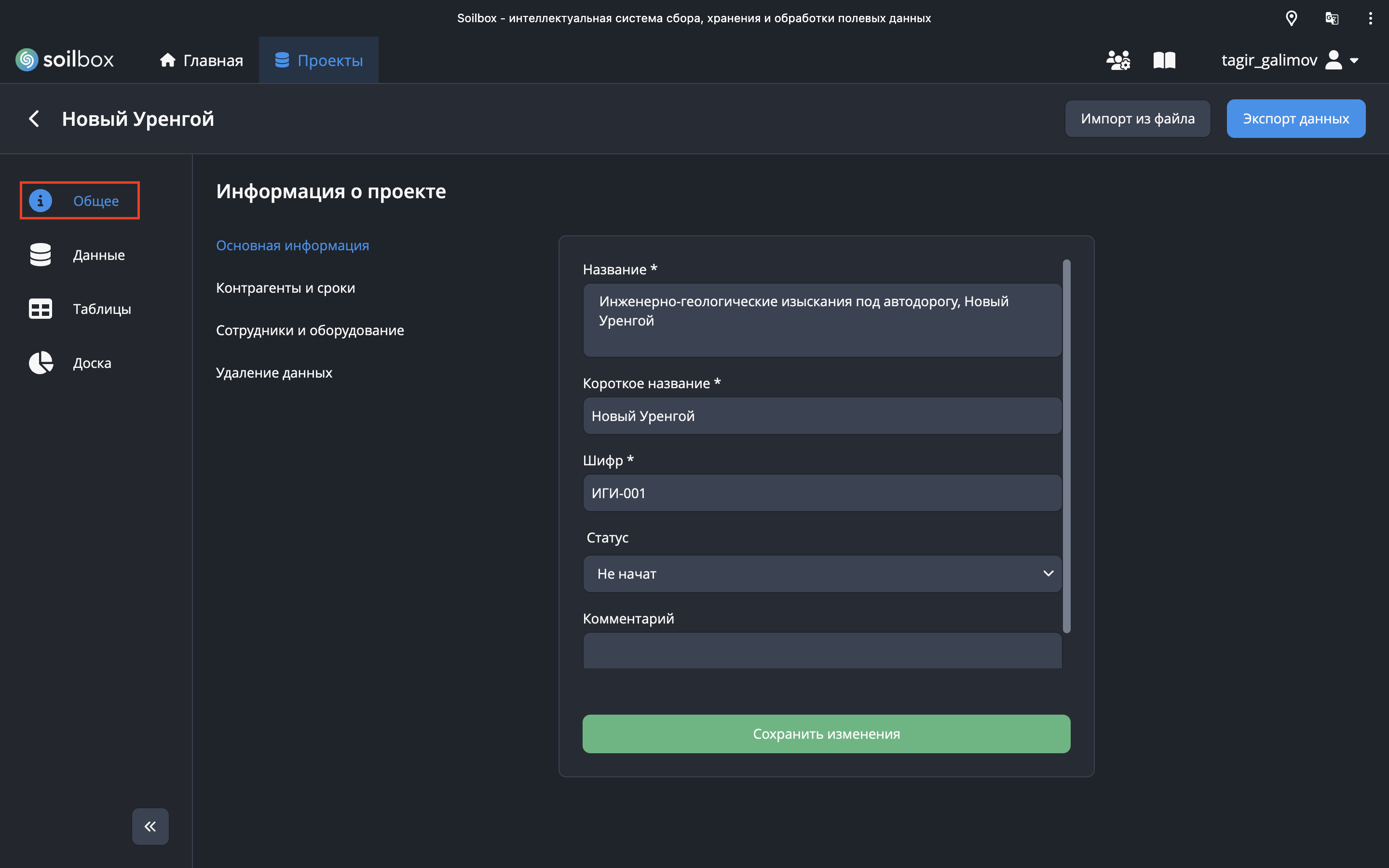The height and width of the screenshot is (868, 1389).
Task: Open the user management people icon
Action: coord(1117,60)
